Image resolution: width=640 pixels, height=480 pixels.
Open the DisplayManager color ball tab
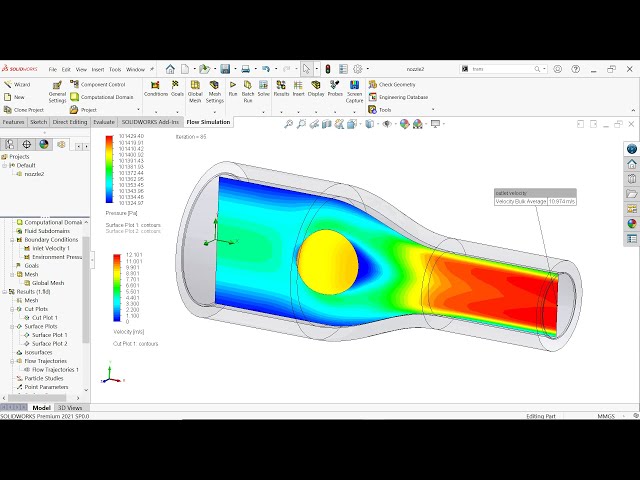[44, 144]
